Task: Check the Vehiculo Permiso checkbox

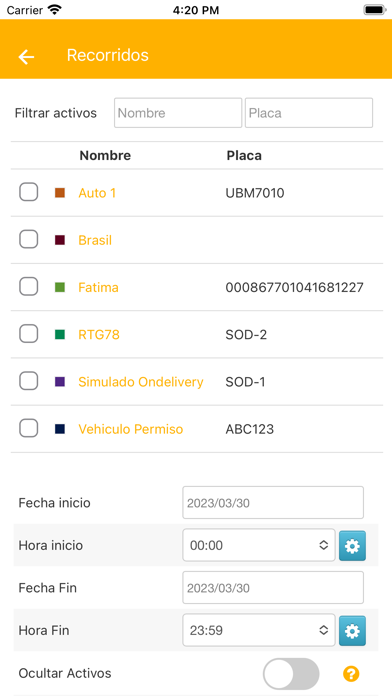Action: (28, 429)
